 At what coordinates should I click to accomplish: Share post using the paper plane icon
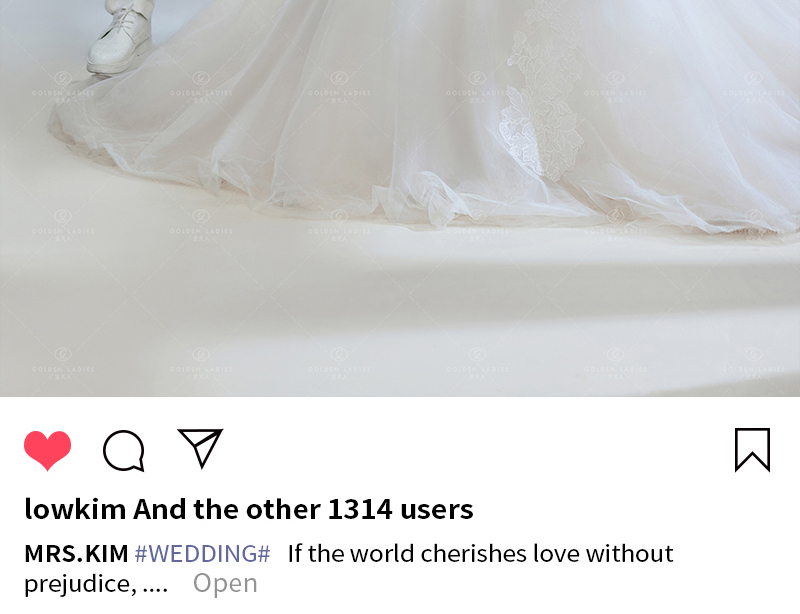click(200, 448)
